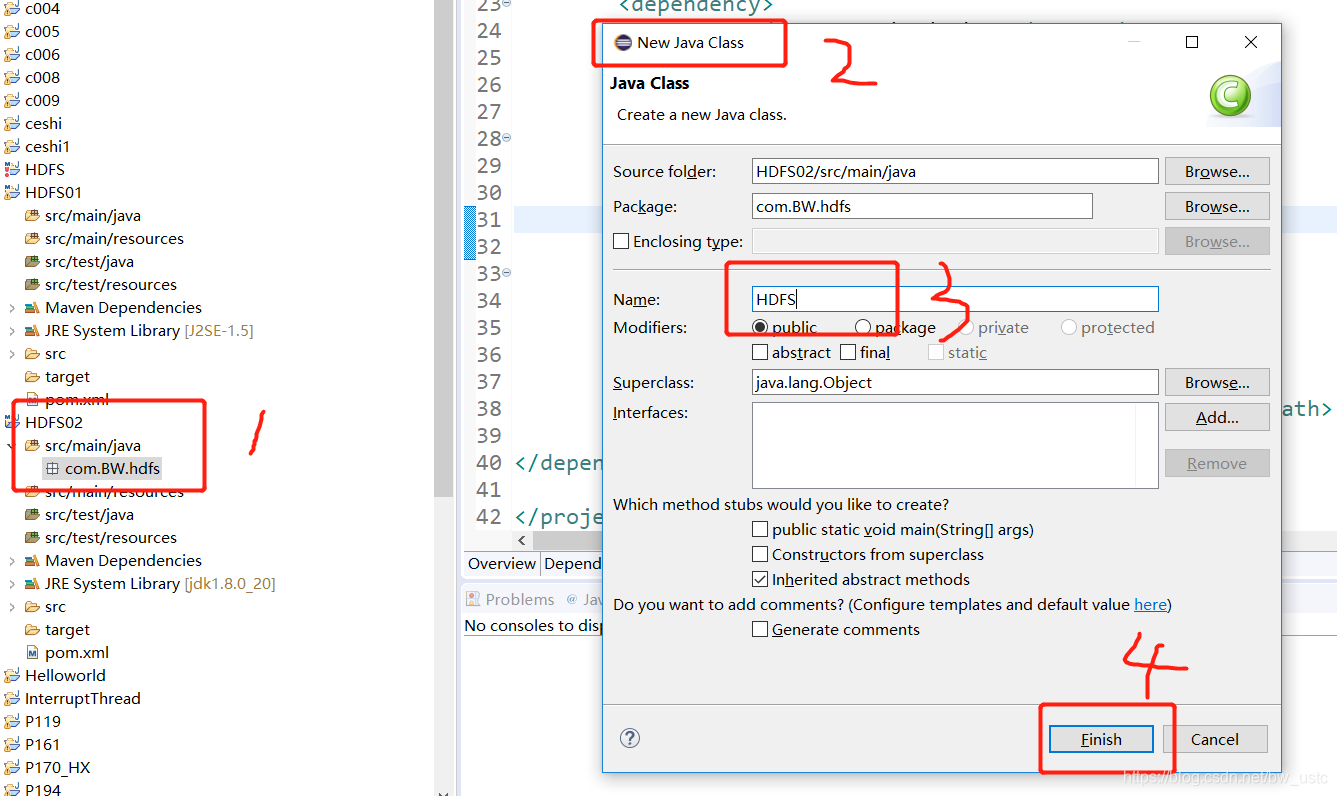Cancel the New Java Class dialog
Screen dimensions: 1337x796
point(1215,739)
